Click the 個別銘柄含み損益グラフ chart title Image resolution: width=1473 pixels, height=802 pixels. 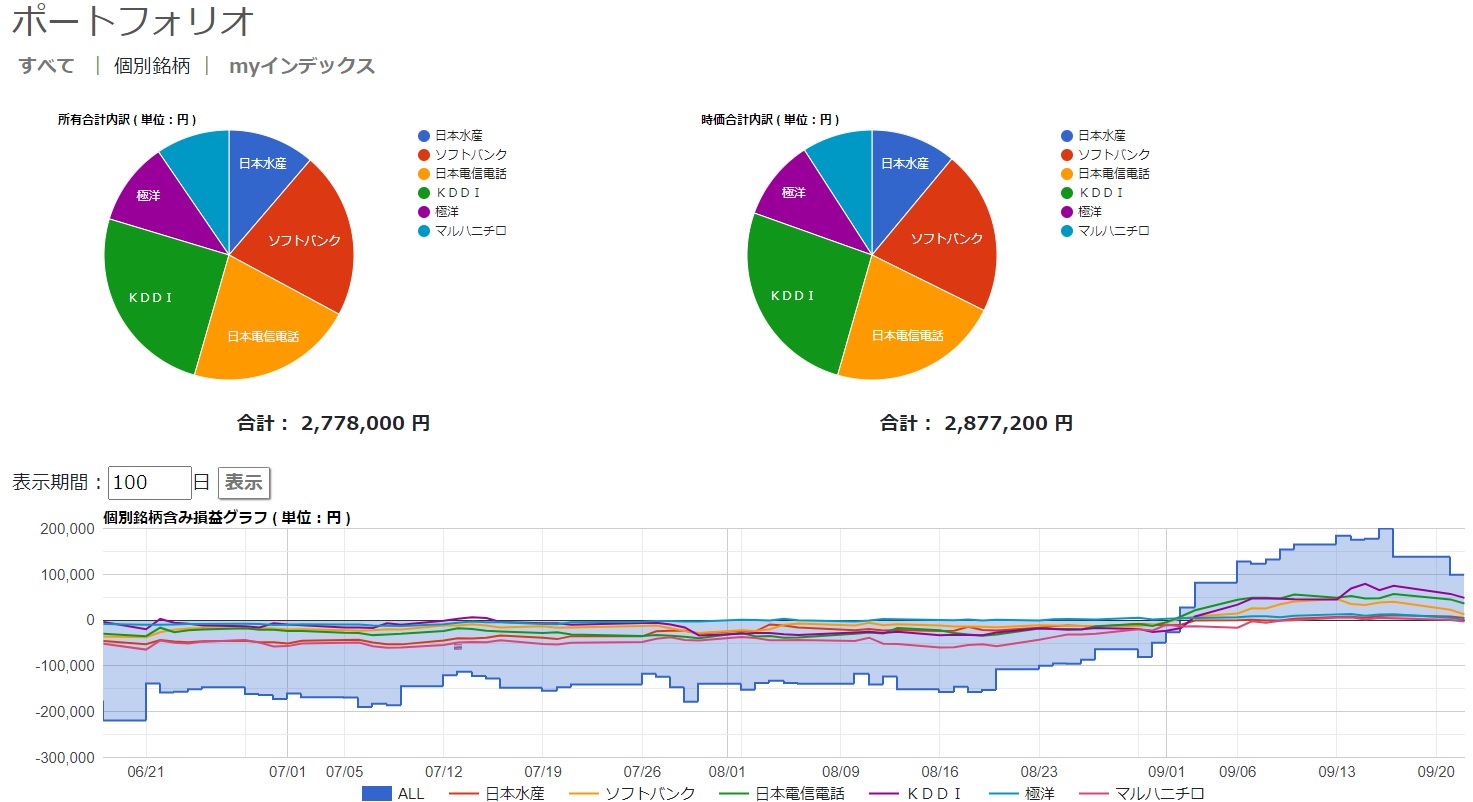(227, 518)
